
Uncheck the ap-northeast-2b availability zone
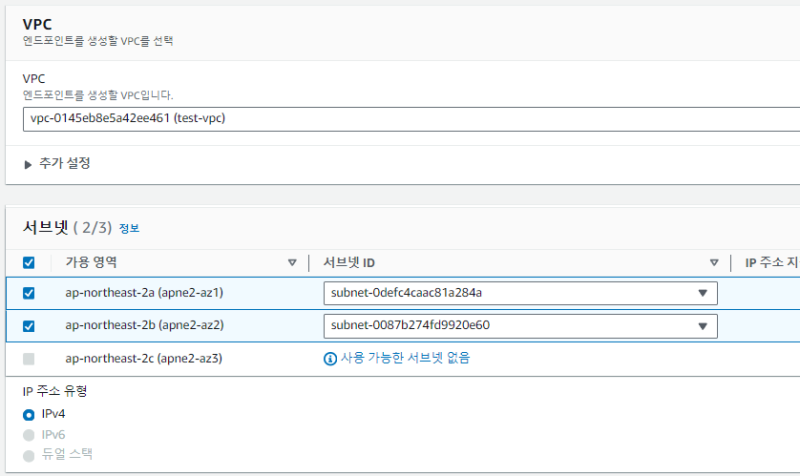click(x=29, y=325)
